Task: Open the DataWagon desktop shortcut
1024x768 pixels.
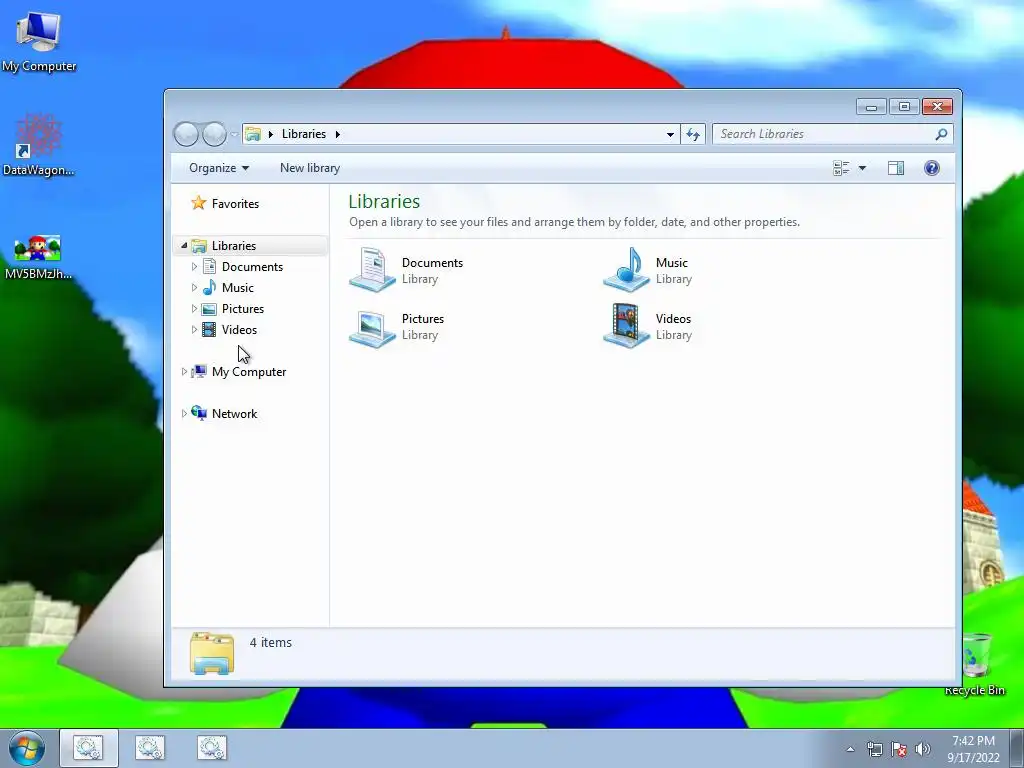Action: tap(39, 145)
